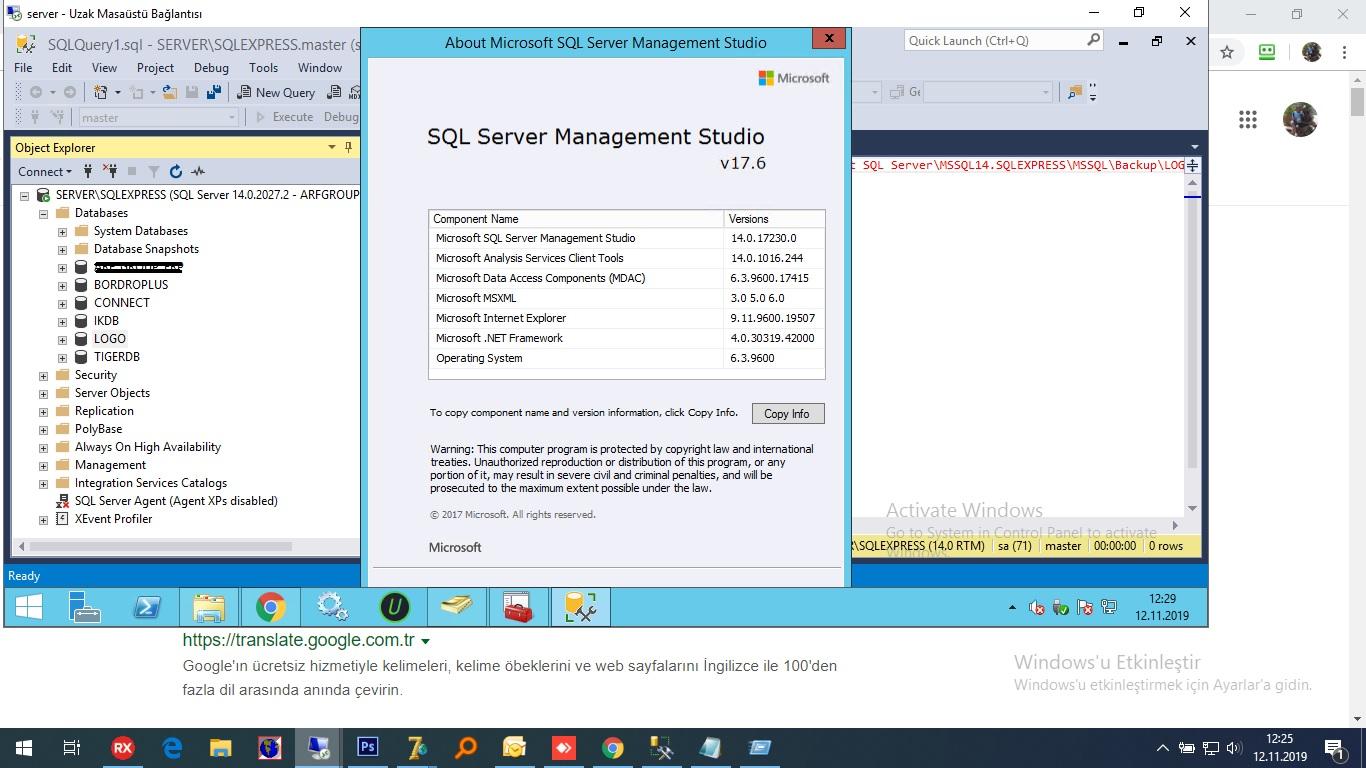Select the Integration Services Catalogs node
The height and width of the screenshot is (768, 1366).
point(151,483)
